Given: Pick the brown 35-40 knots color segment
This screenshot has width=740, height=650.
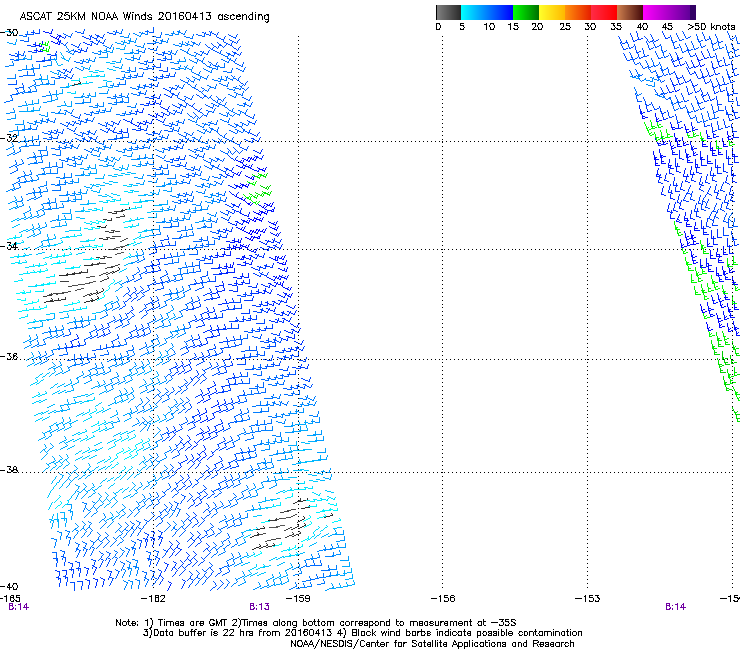Looking at the screenshot, I should (x=630, y=12).
